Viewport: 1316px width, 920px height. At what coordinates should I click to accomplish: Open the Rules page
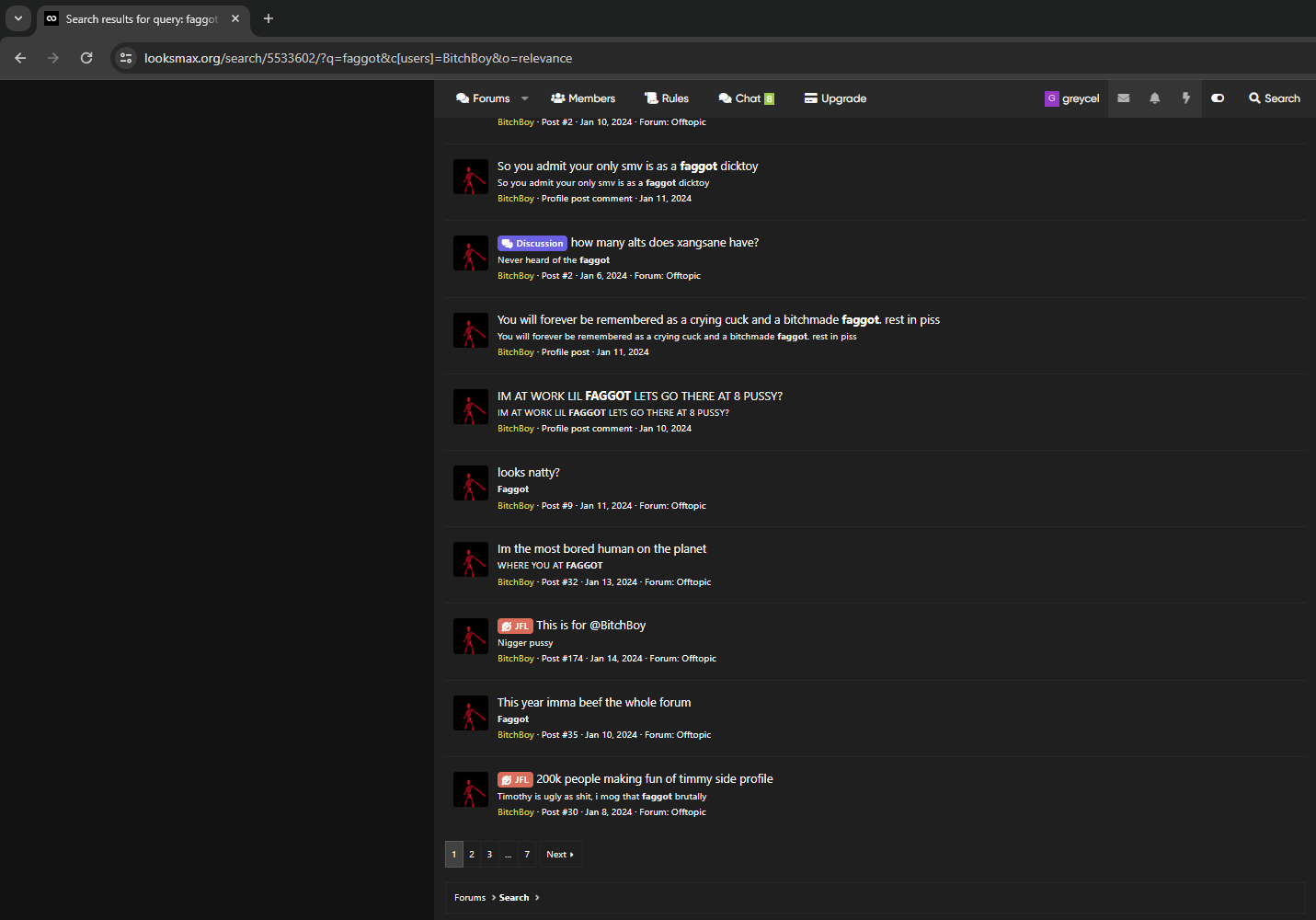667,98
